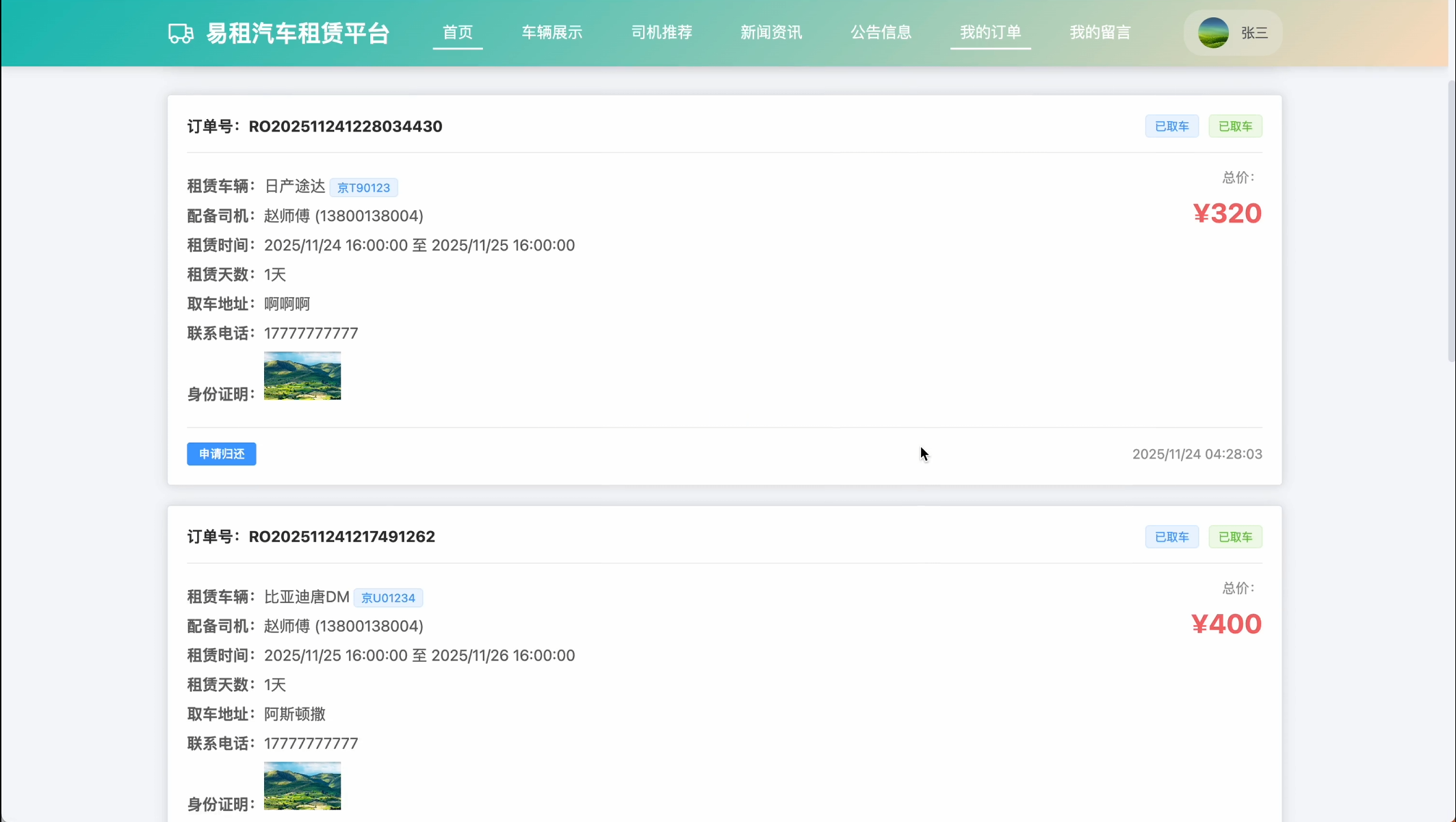
Task: Go to 我的留言
Action: [1100, 32]
